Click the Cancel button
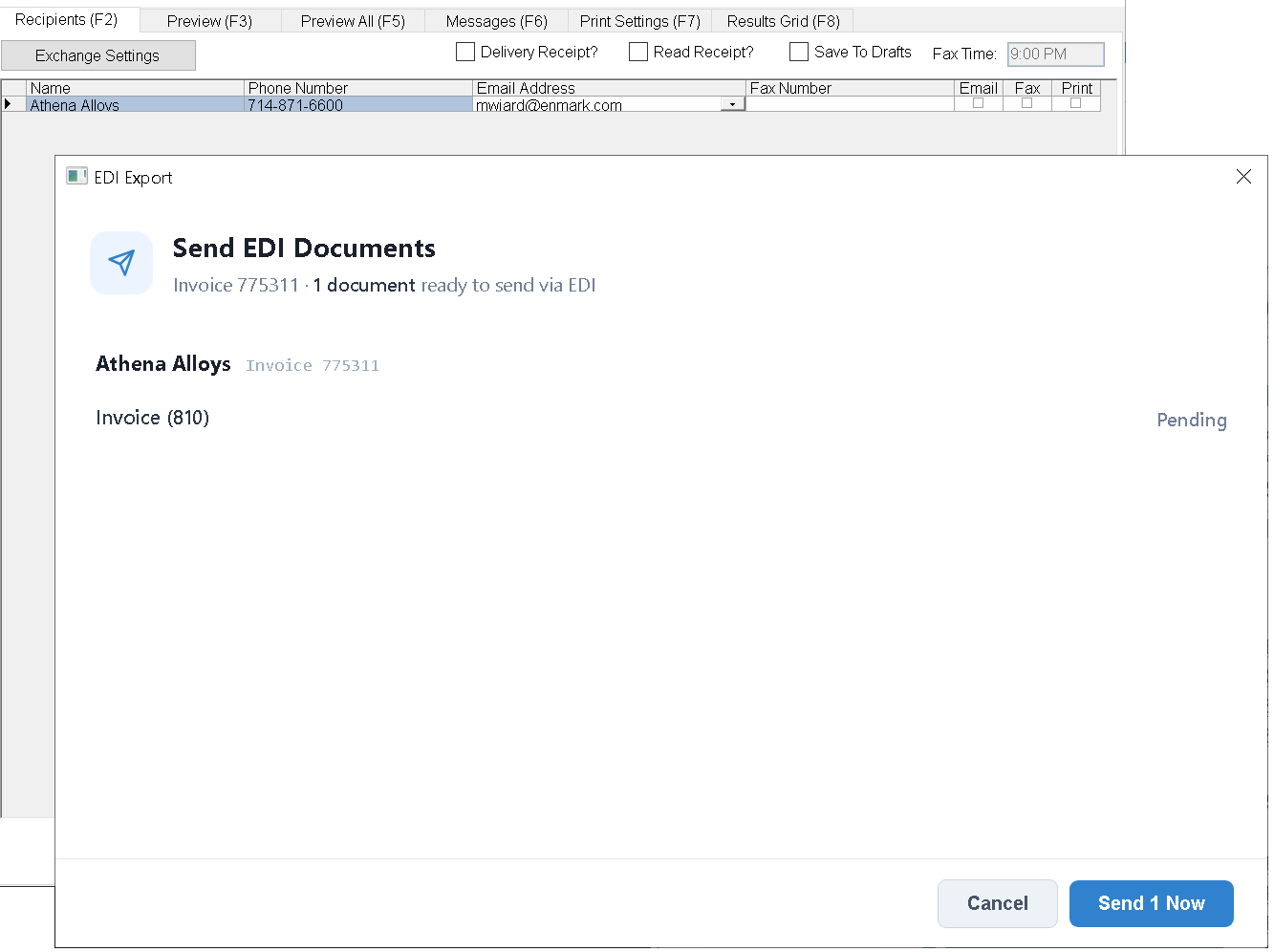This screenshot has width=1274, height=952. click(x=997, y=903)
